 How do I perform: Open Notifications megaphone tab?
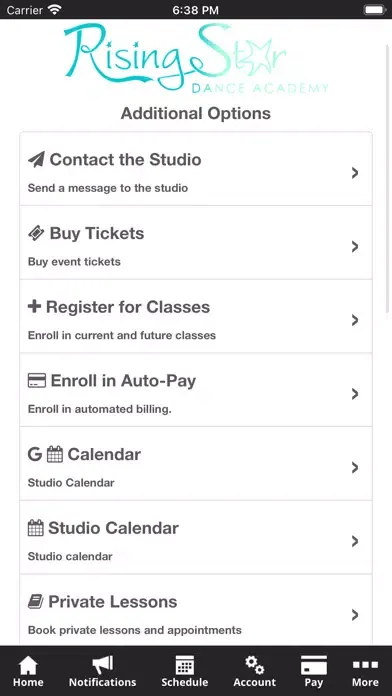pyautogui.click(x=102, y=671)
